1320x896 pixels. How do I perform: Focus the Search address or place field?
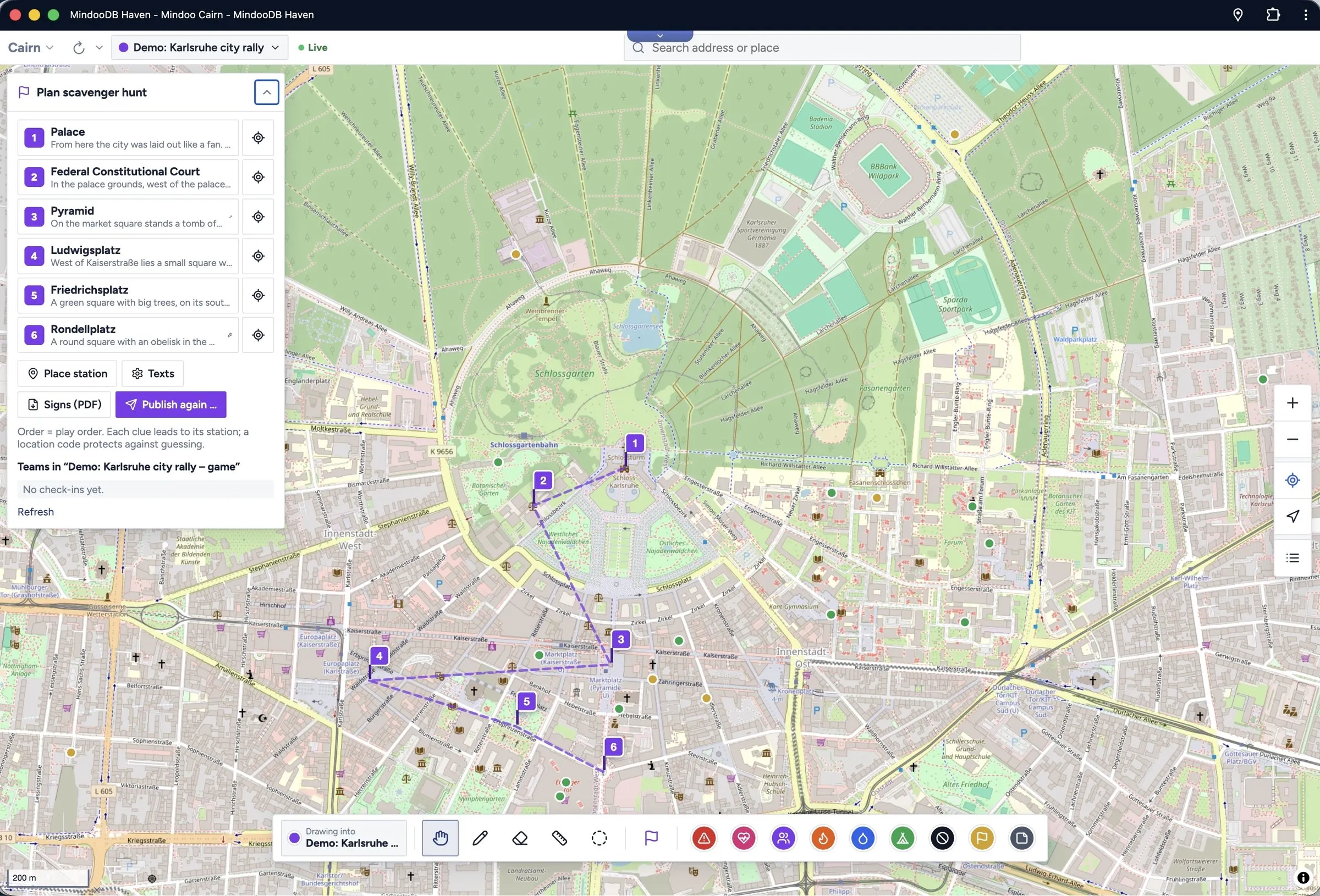822,48
